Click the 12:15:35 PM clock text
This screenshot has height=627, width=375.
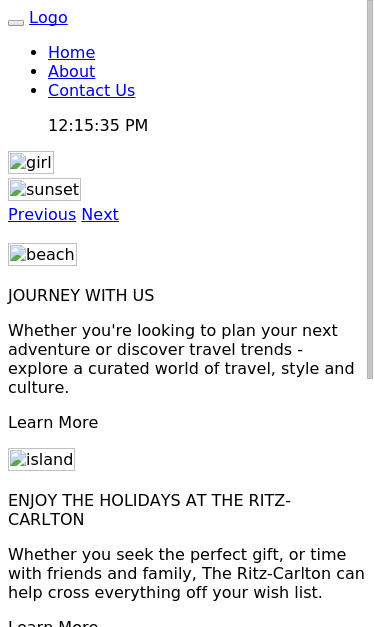tap(98, 126)
